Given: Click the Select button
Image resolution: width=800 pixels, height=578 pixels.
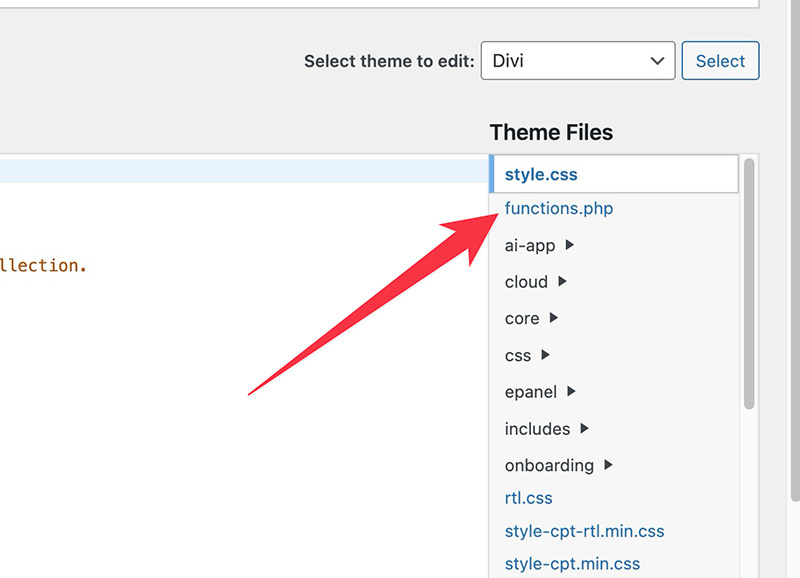Looking at the screenshot, I should pos(720,61).
